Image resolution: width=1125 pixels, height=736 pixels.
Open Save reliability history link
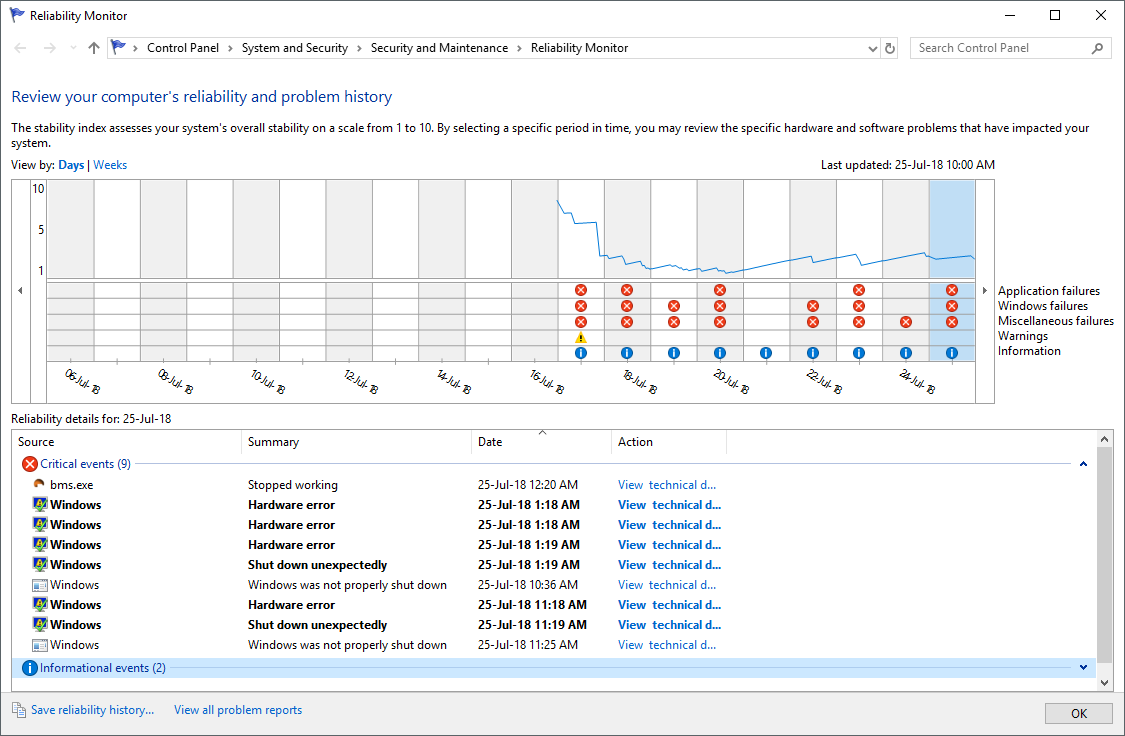(93, 710)
